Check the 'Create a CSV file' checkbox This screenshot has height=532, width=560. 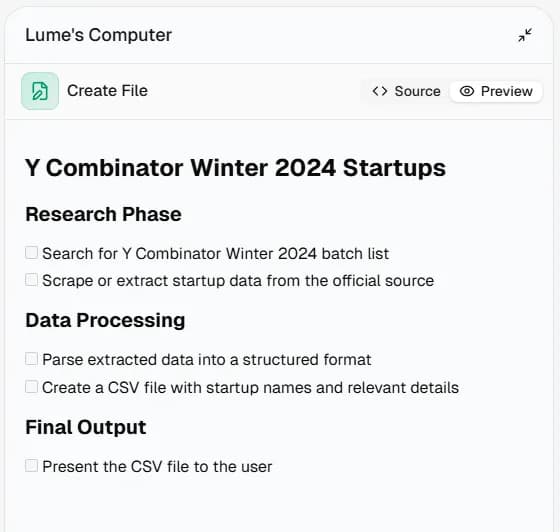[x=31, y=386]
